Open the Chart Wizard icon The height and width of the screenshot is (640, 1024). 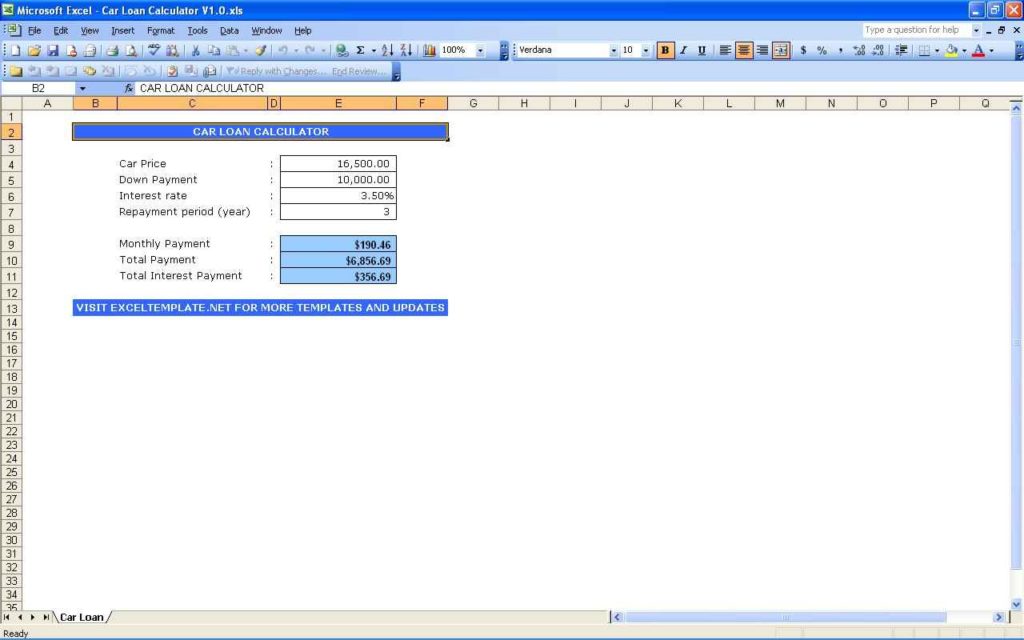[429, 50]
